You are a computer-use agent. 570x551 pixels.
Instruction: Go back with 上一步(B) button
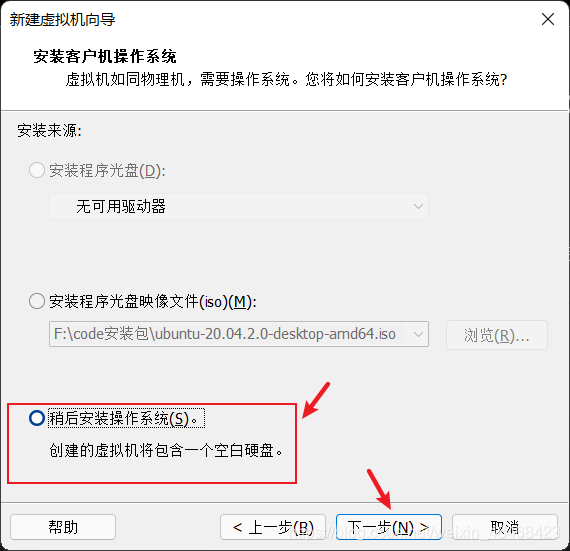tap(273, 527)
